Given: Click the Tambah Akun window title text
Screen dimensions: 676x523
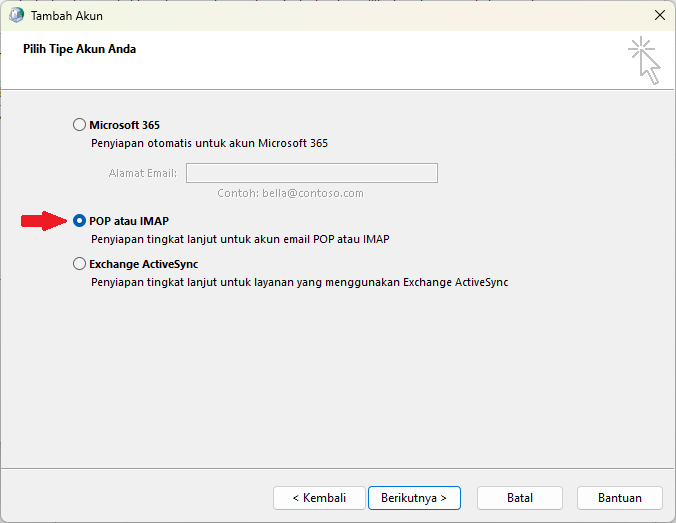Looking at the screenshot, I should point(67,16).
